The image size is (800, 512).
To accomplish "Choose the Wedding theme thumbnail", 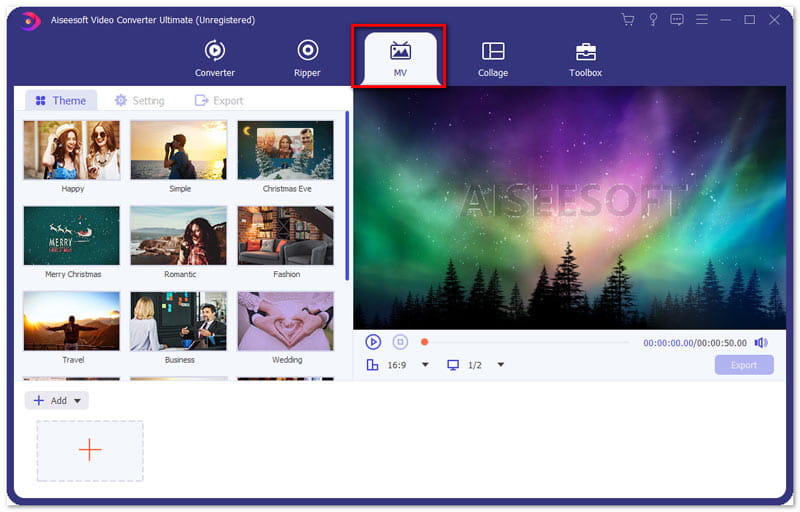I will click(286, 321).
